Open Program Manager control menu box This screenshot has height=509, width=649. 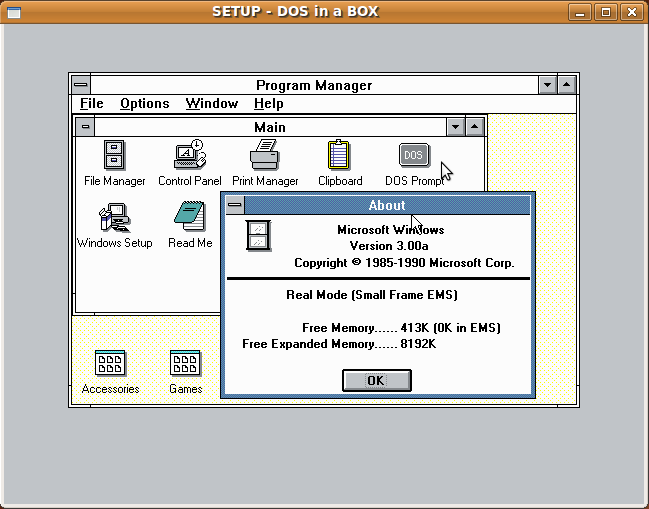click(x=81, y=85)
